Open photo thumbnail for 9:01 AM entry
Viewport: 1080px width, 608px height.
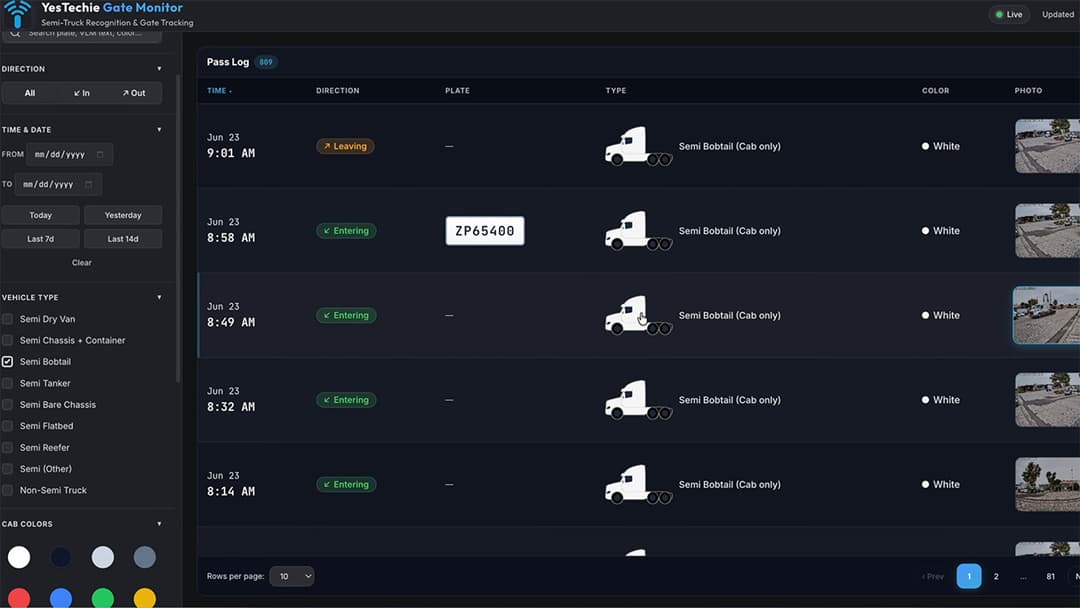pyautogui.click(x=1047, y=146)
